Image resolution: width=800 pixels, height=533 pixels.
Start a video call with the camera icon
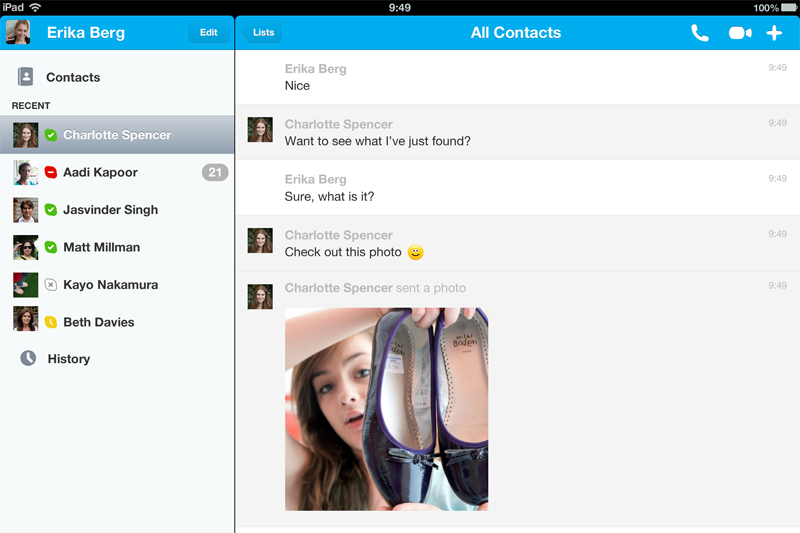click(740, 33)
